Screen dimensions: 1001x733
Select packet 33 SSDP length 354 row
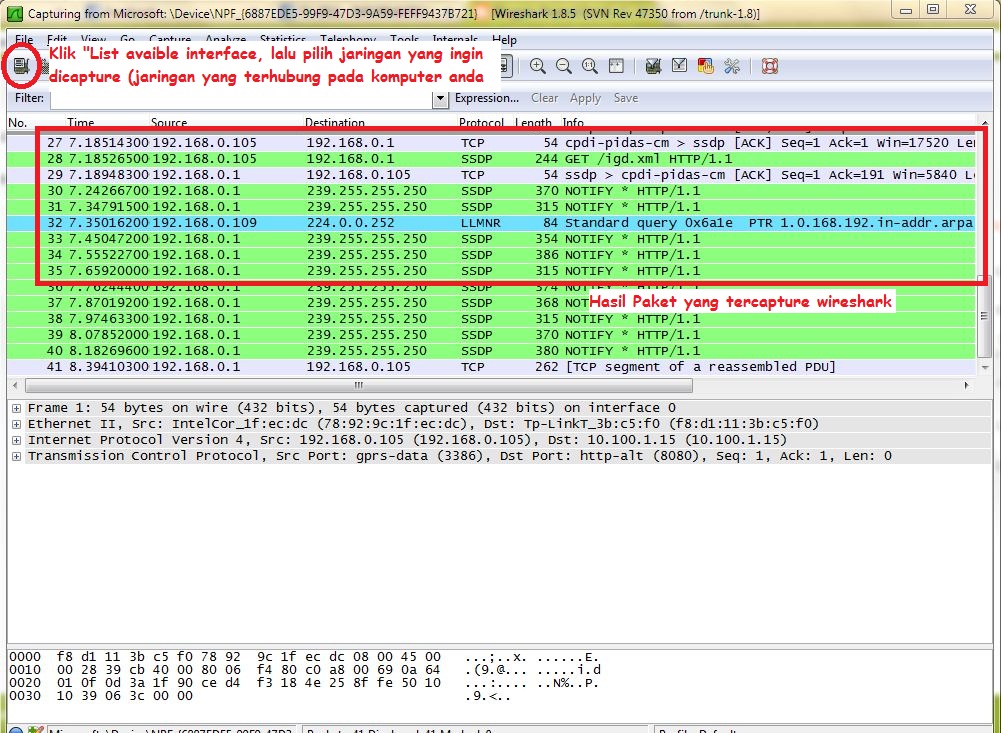click(491, 239)
